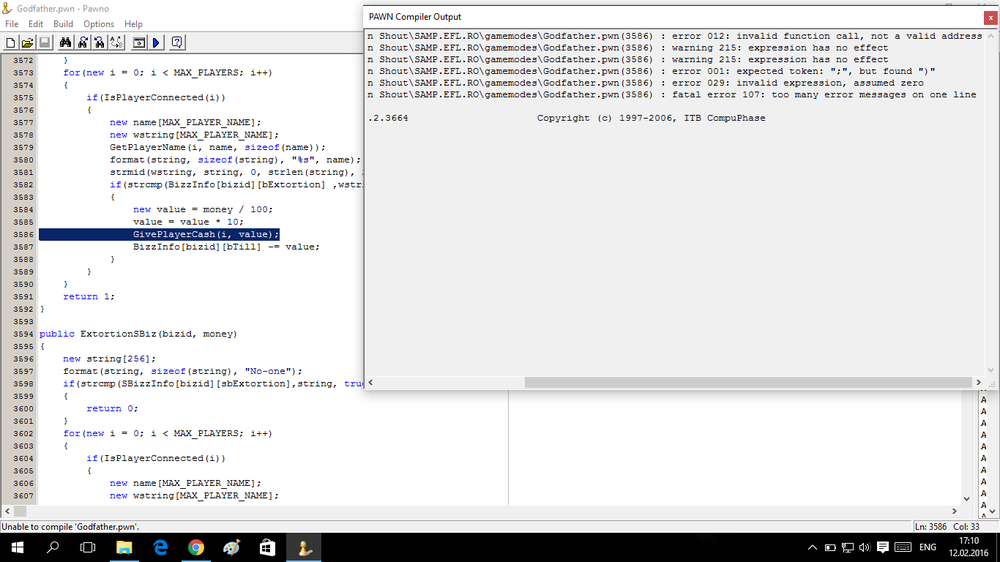
Task: Click the battery tray icon
Action: tap(830, 547)
